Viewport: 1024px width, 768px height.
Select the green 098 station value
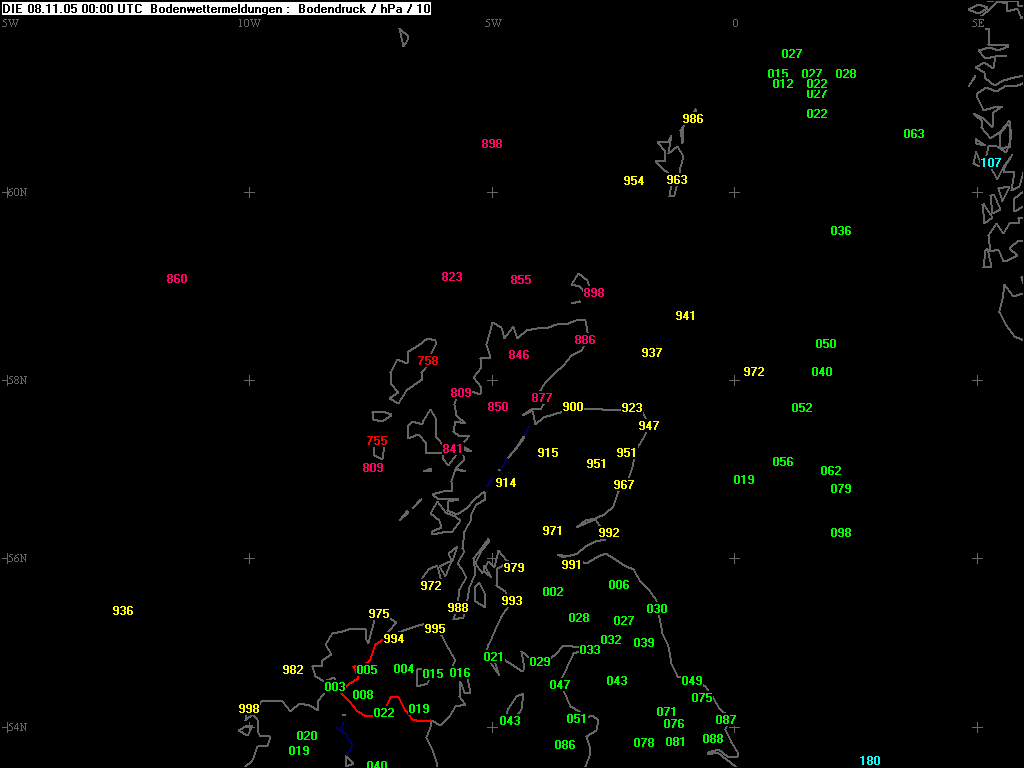click(x=840, y=533)
